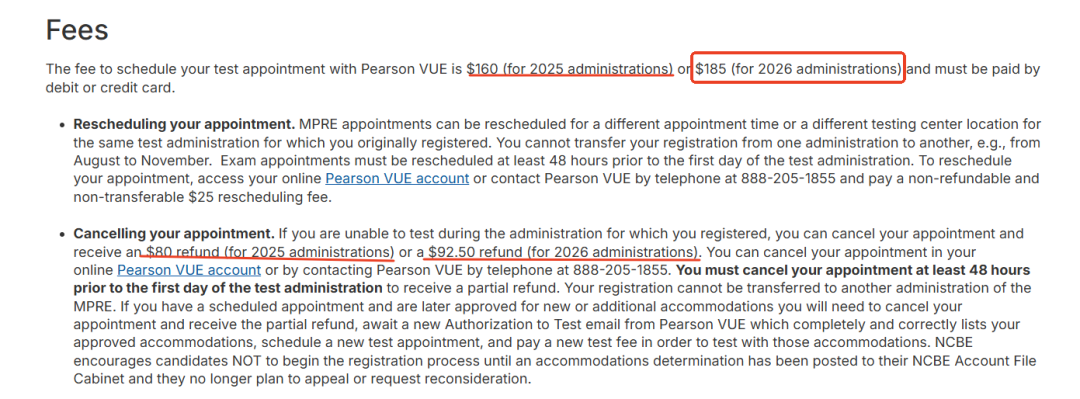Viewport: 1080px width, 399px height.
Task: Click the Fees heading
Action: tap(77, 30)
